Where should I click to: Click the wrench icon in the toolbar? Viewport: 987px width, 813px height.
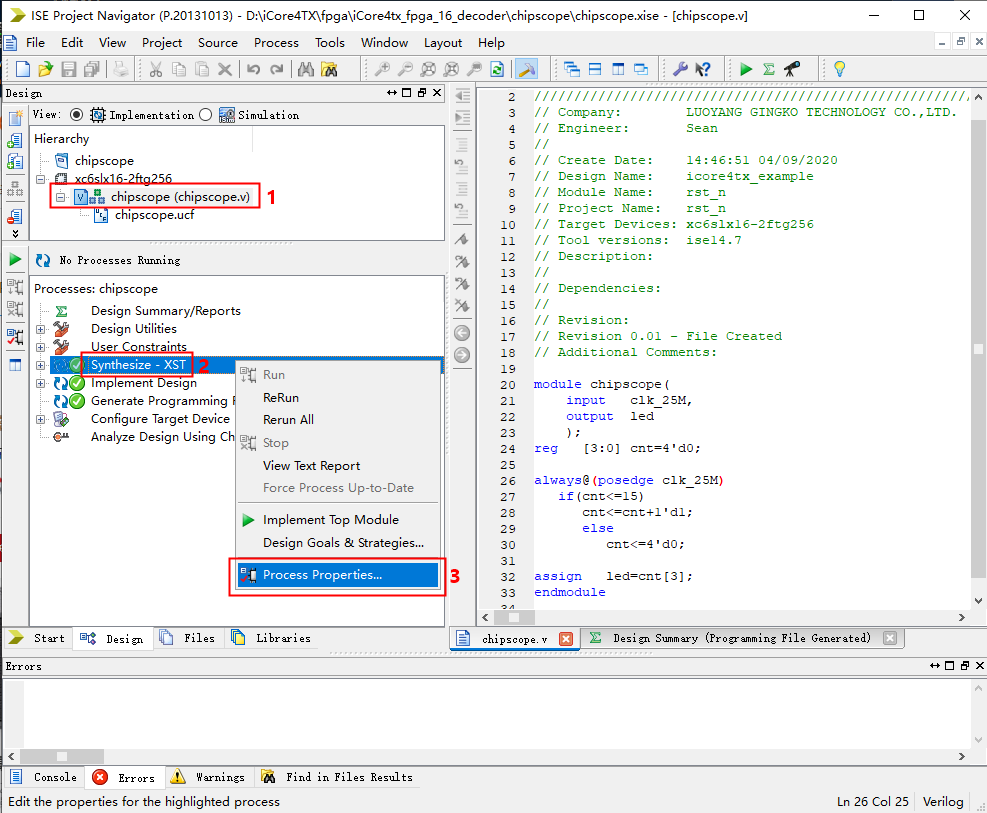point(680,69)
